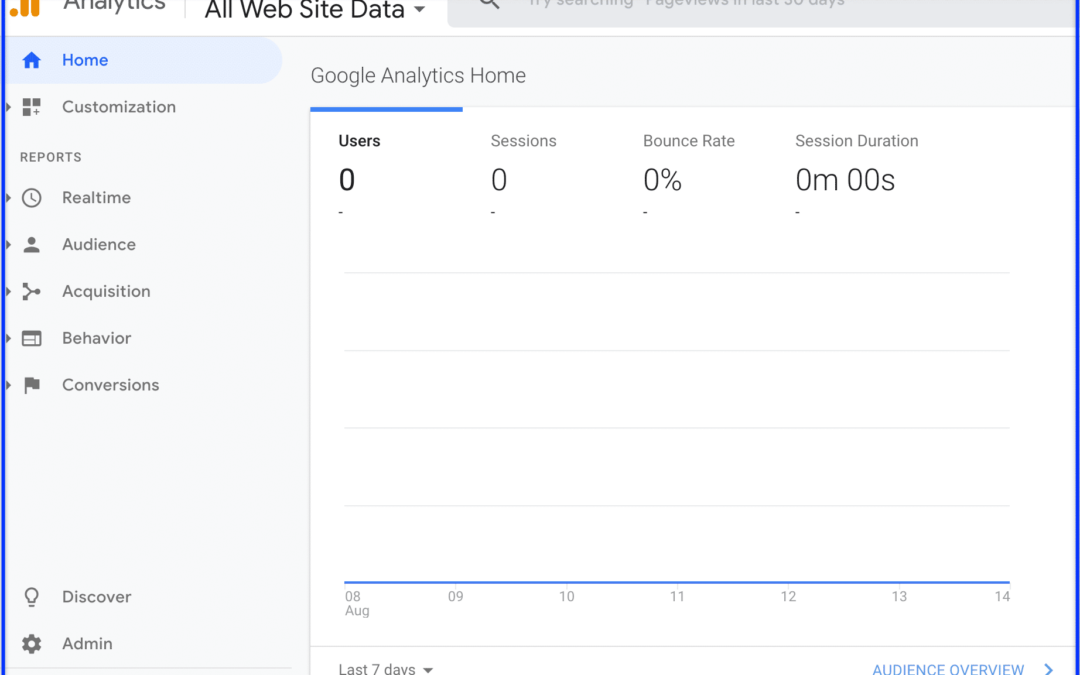Viewport: 1080px width, 675px height.
Task: Open the Audience Overview link
Action: pos(948,669)
